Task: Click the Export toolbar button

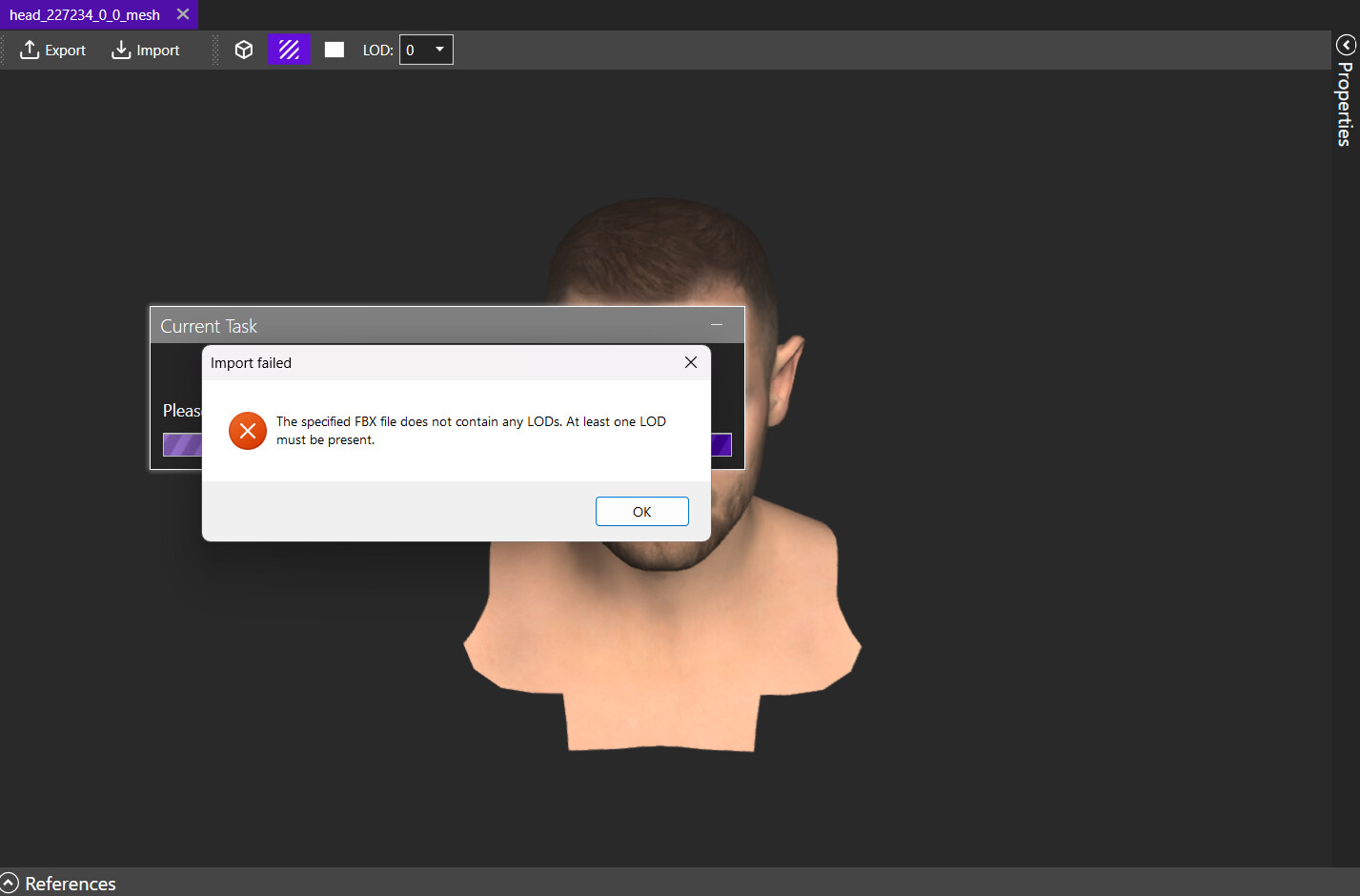Action: pyautogui.click(x=52, y=51)
